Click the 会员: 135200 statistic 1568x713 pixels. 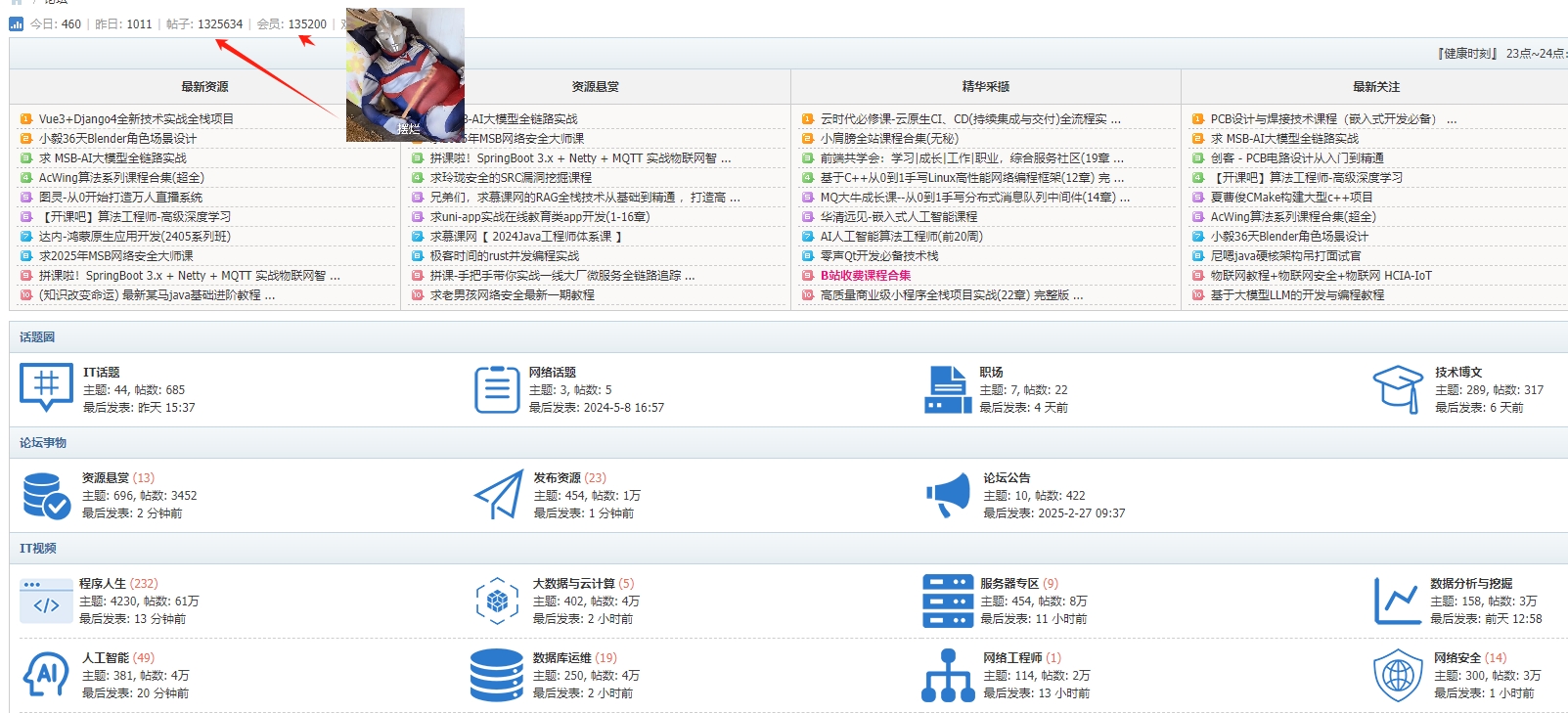click(291, 24)
